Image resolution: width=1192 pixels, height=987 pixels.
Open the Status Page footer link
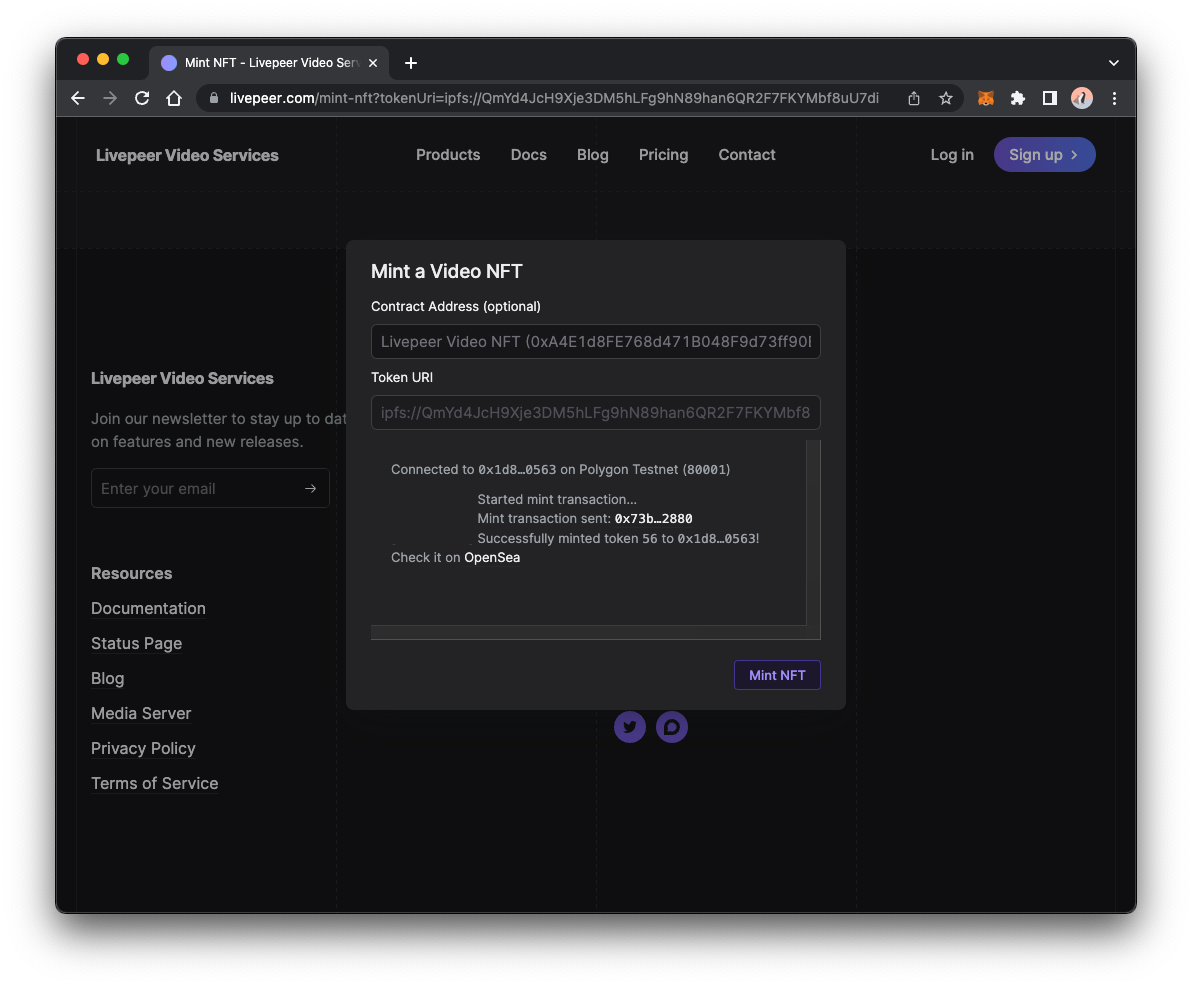pyautogui.click(x=136, y=643)
